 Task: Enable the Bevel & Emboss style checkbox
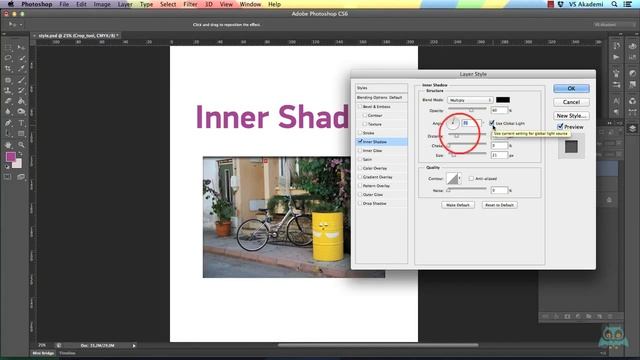coord(360,107)
